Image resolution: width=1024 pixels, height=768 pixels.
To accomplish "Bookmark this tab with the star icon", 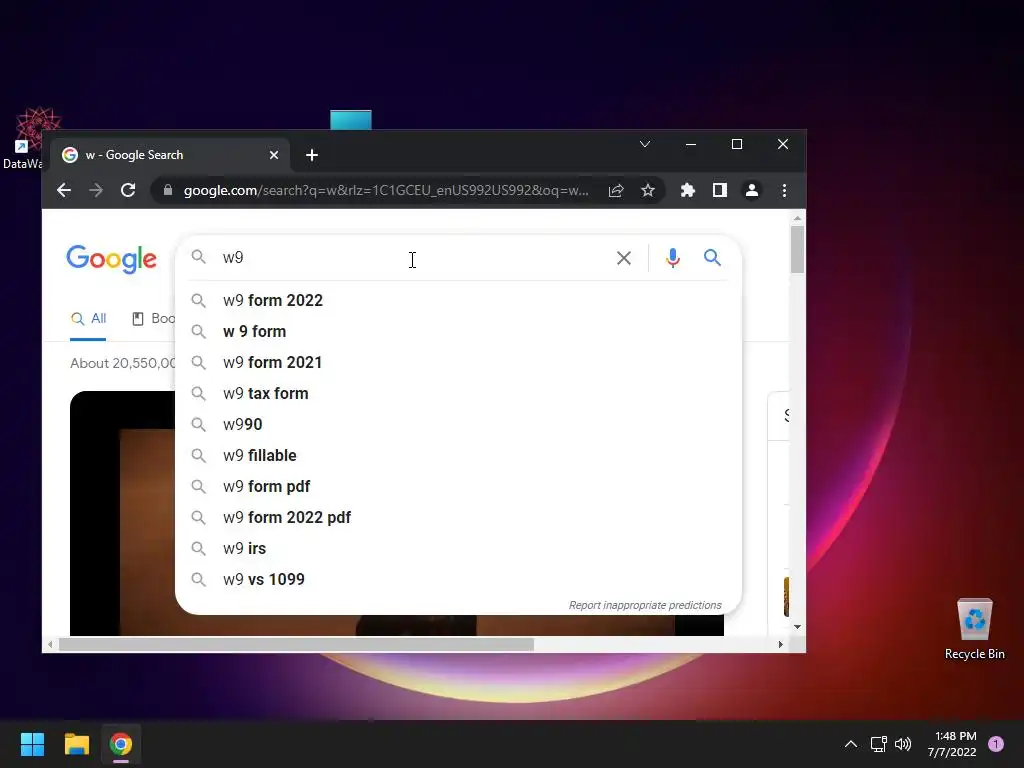I will coord(647,190).
